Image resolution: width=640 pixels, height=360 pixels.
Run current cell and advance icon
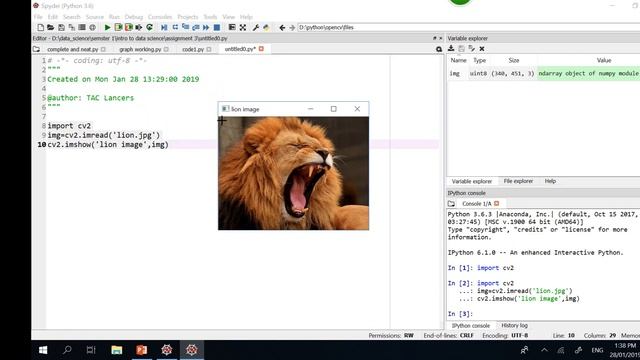coord(129,27)
